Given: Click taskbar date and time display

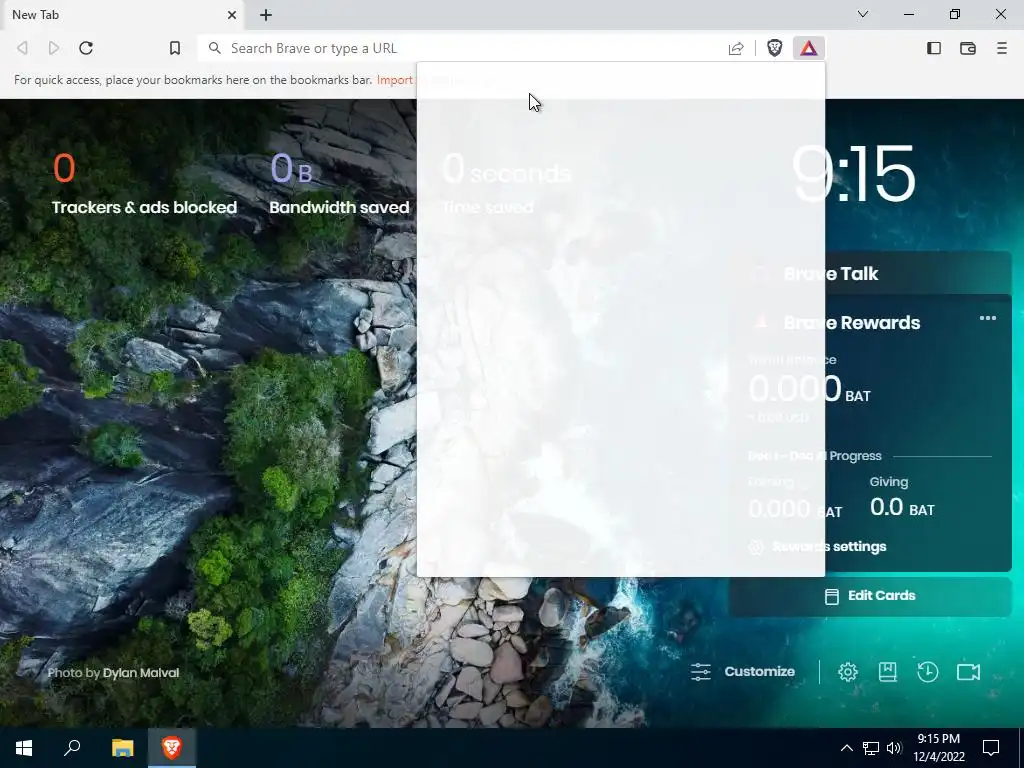Looking at the screenshot, I should click(938, 748).
